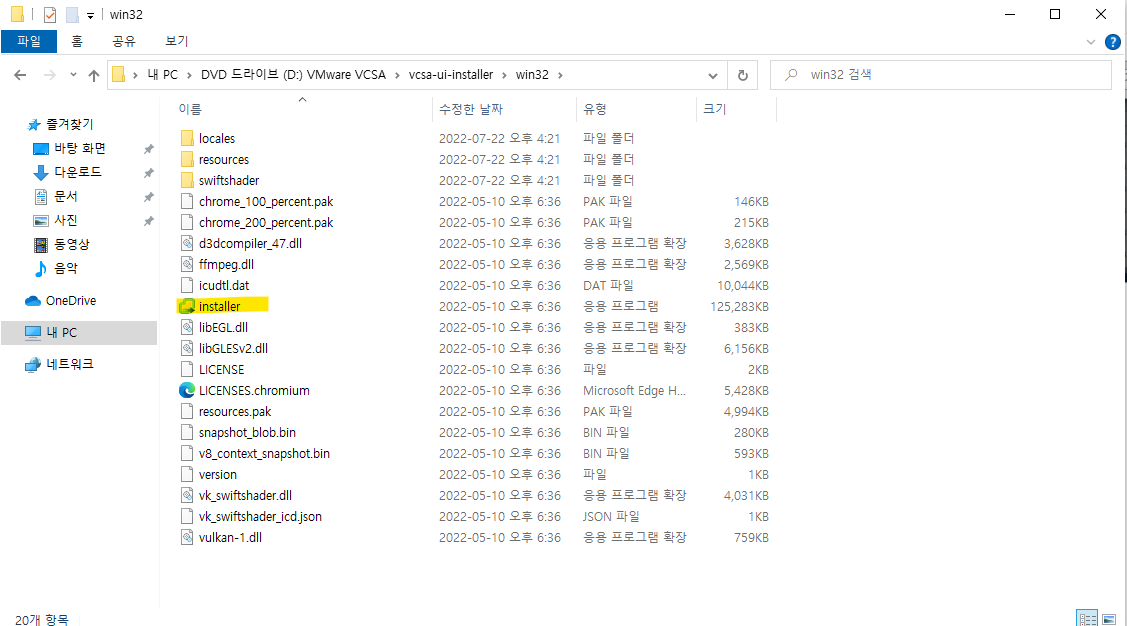Open the 파일 menu tab

point(29,41)
